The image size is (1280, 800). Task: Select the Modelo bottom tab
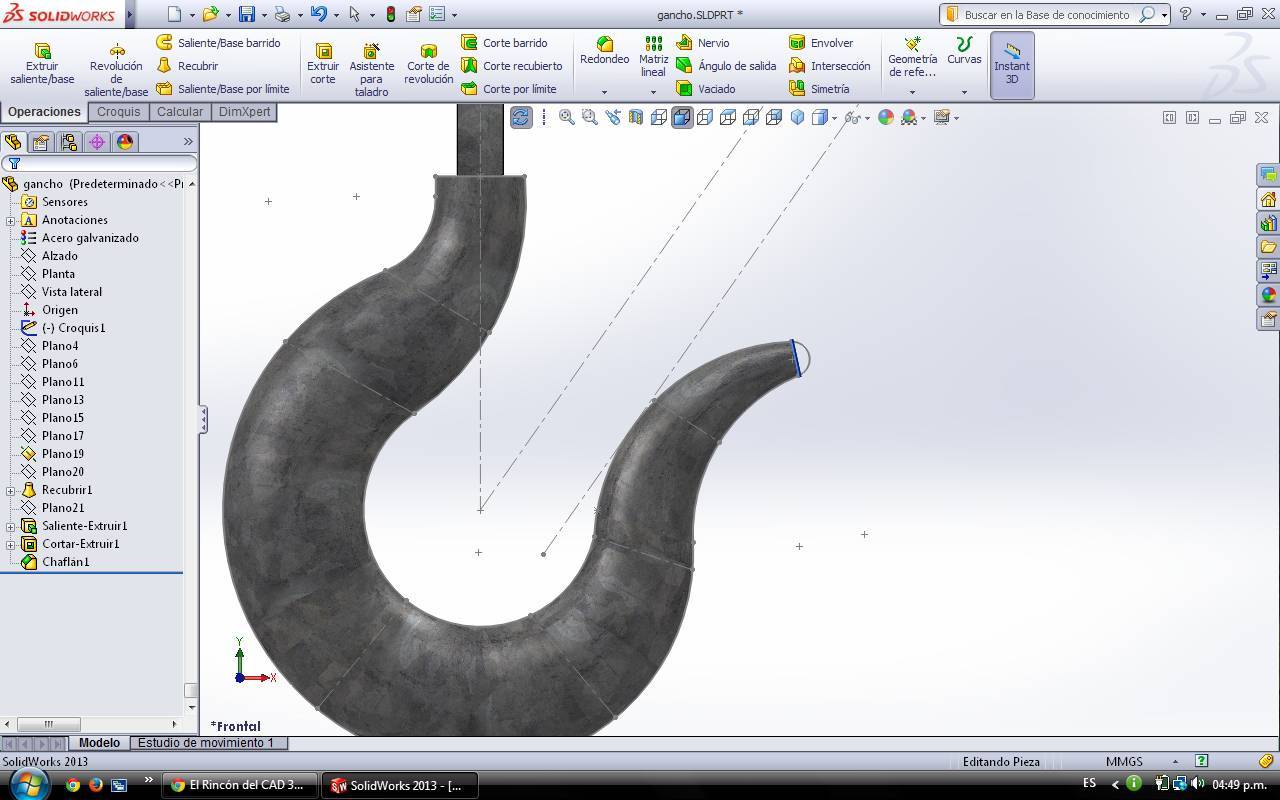point(99,743)
